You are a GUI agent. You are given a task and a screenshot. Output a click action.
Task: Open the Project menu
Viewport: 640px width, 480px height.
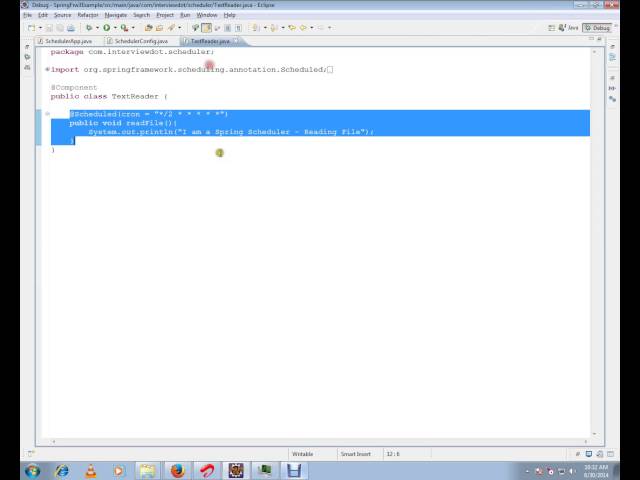pyautogui.click(x=165, y=15)
